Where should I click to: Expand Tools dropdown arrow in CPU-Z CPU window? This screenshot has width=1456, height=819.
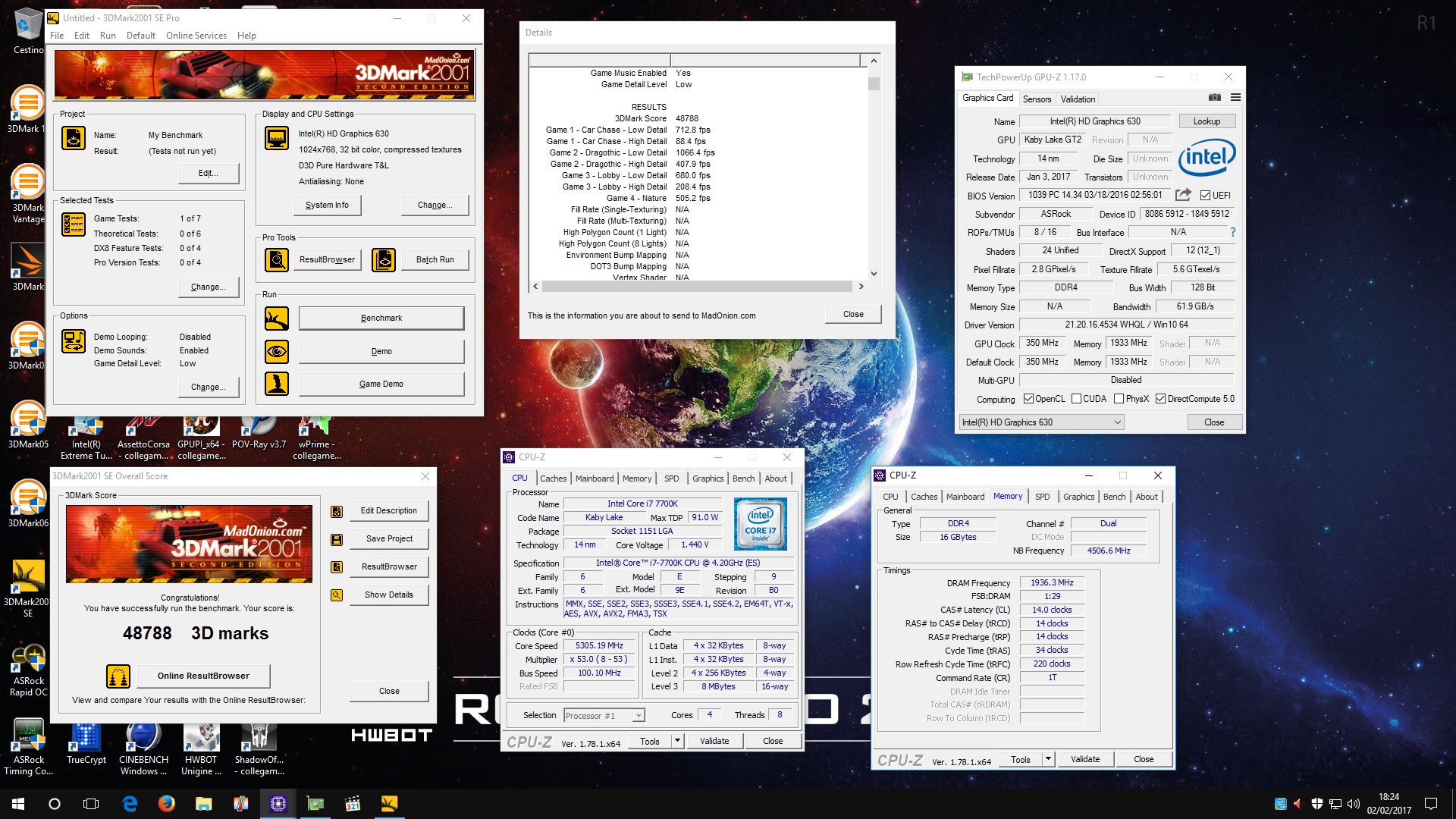pyautogui.click(x=677, y=741)
